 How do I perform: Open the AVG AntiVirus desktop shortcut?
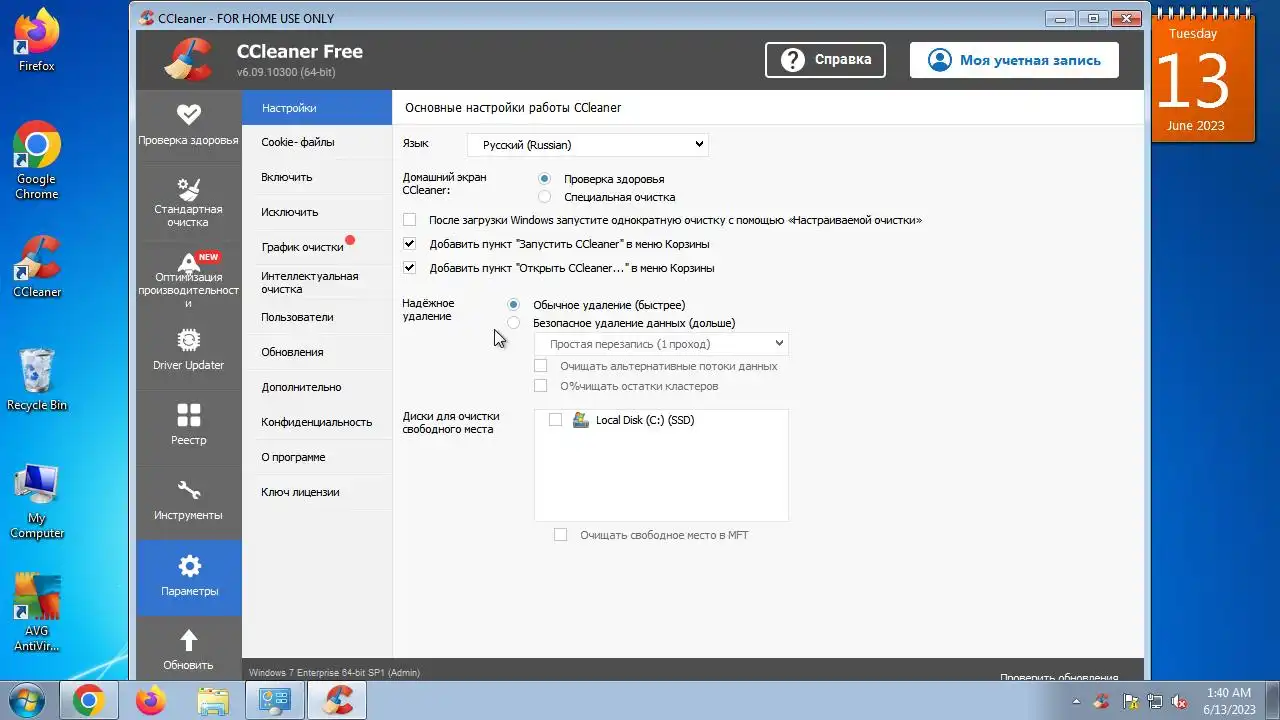37,613
